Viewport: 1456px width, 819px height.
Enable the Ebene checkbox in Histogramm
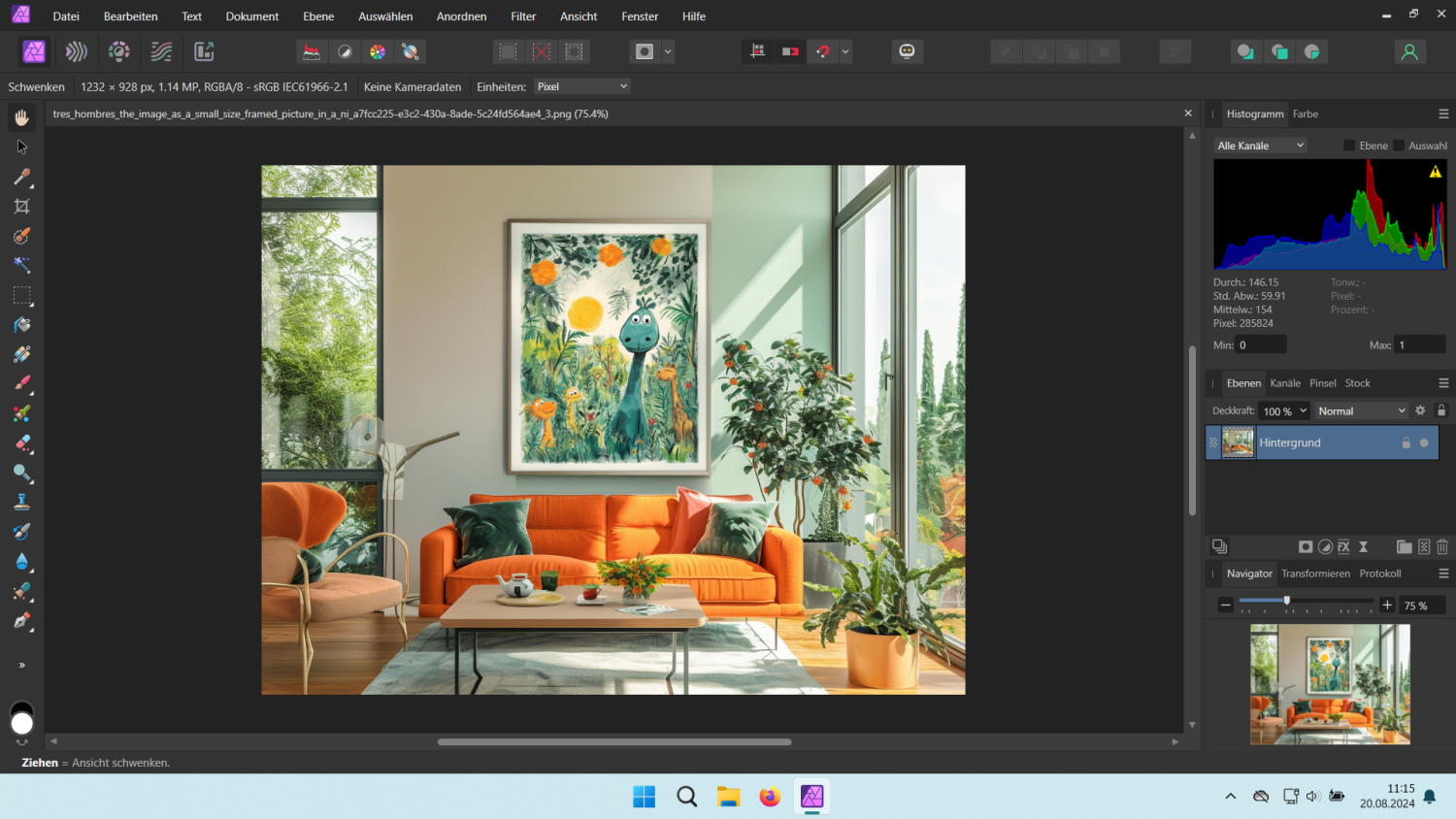(1349, 146)
